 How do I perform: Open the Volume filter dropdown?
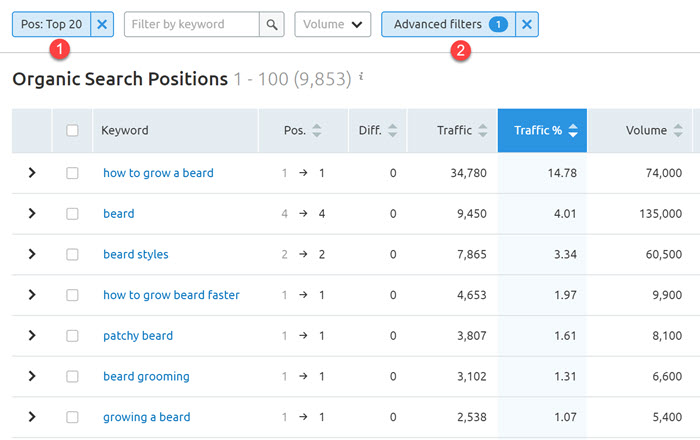click(332, 24)
